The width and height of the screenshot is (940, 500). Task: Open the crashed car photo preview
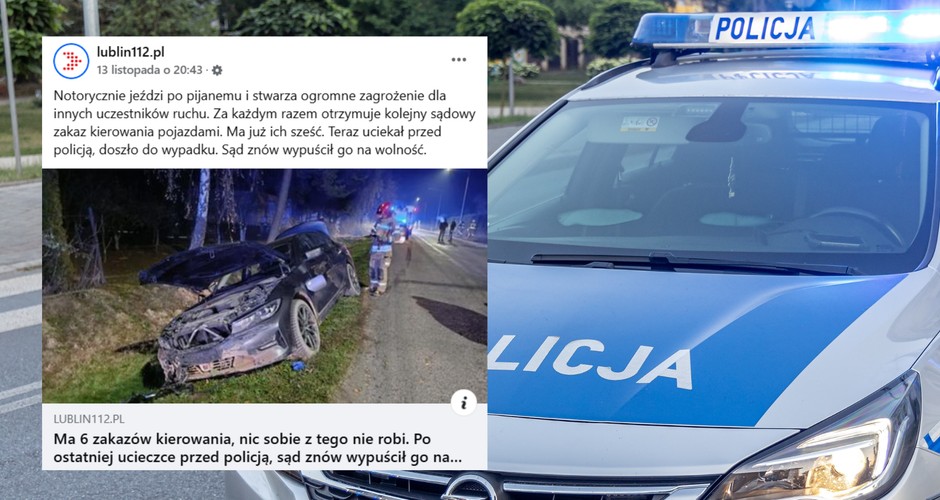point(264,286)
